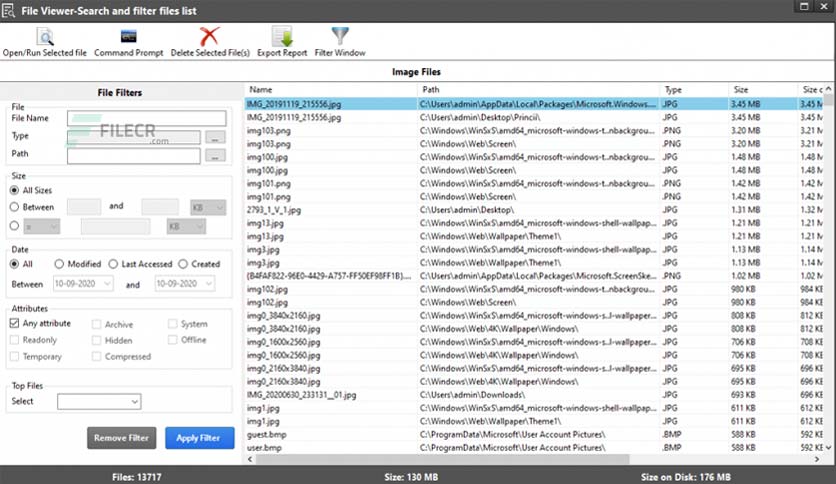Open the comparison operator dropdown
The height and width of the screenshot is (484, 836).
[x=42, y=226]
